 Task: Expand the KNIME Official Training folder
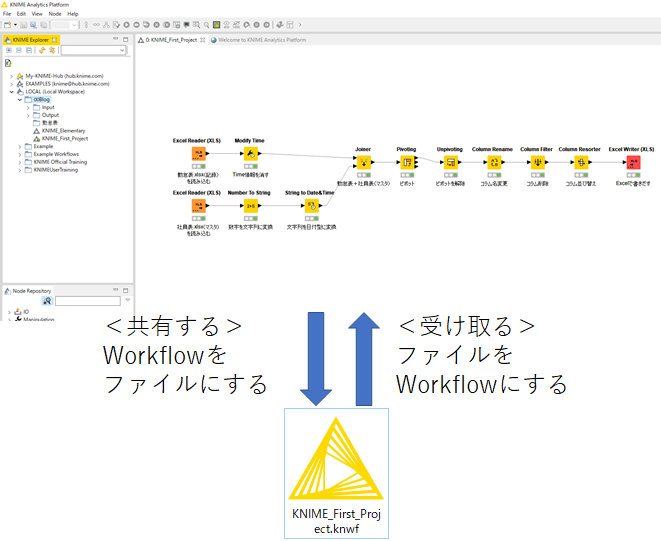[x=20, y=162]
